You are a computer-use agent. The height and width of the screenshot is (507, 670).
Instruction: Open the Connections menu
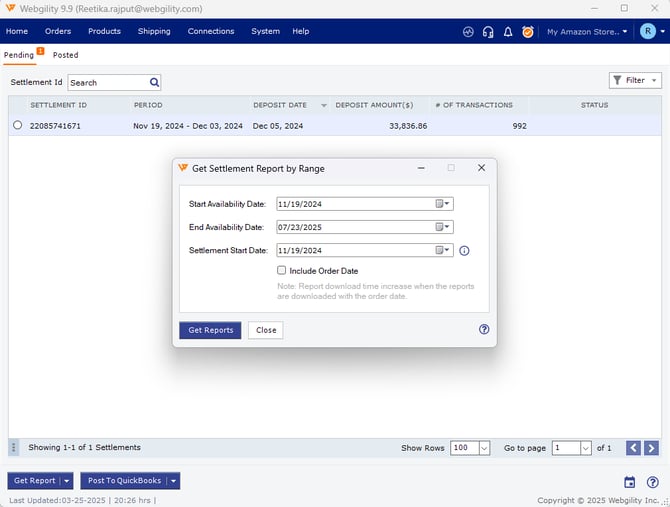tap(211, 32)
